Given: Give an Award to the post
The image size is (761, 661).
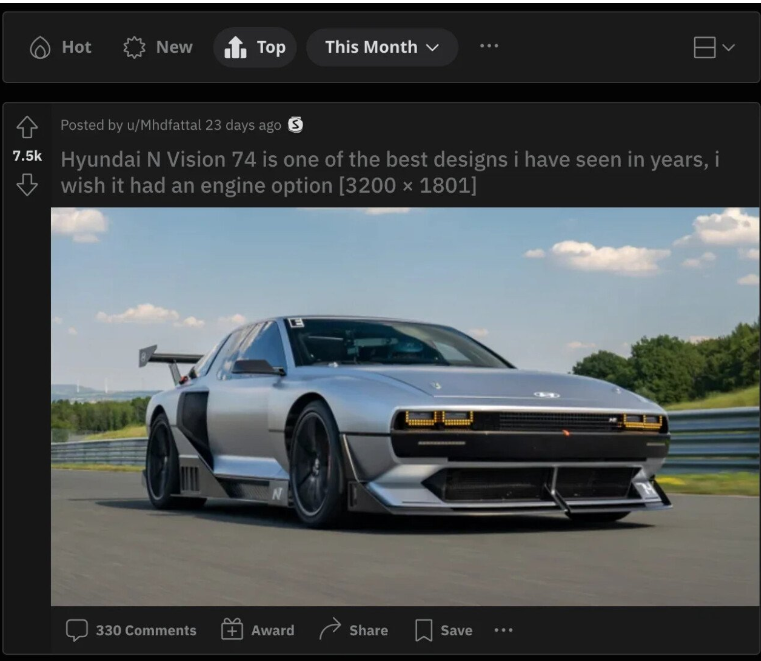Looking at the screenshot, I should point(258,630).
